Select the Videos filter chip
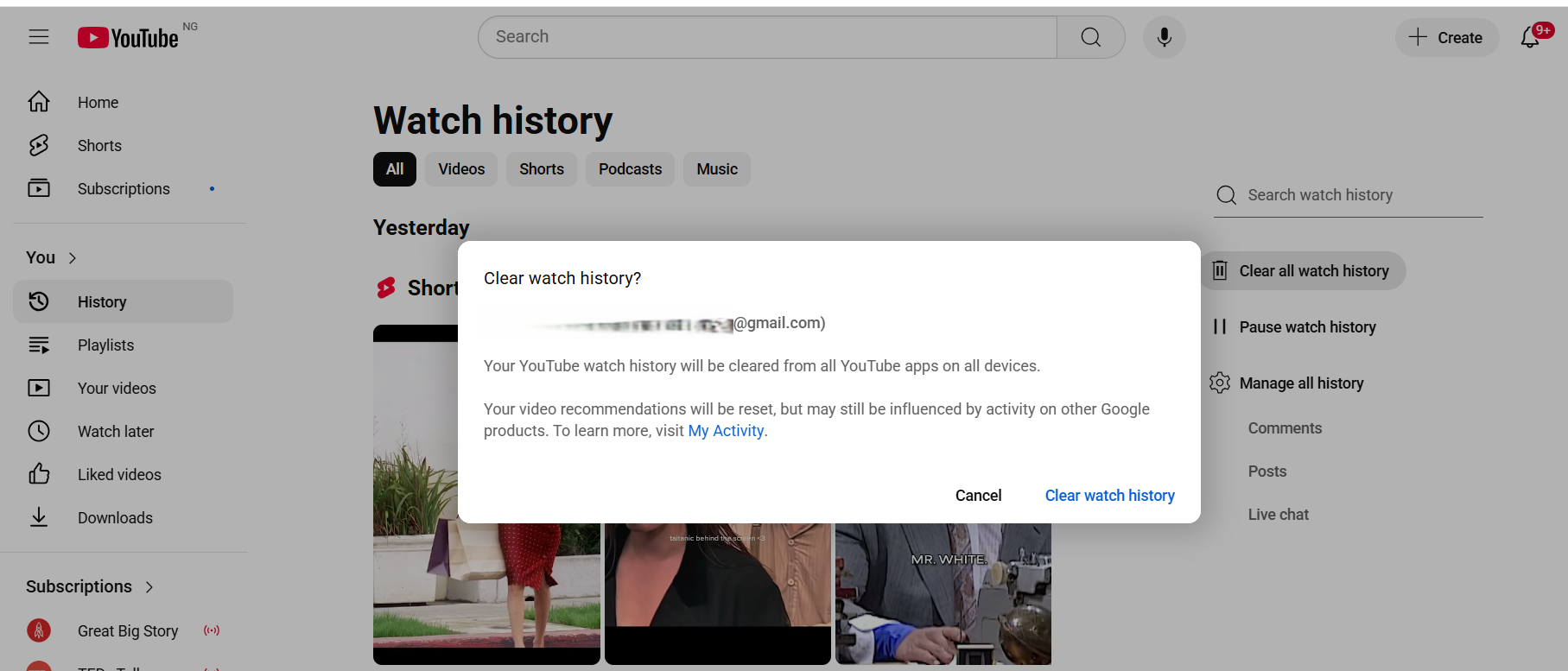Image resolution: width=1568 pixels, height=671 pixels. coord(461,169)
